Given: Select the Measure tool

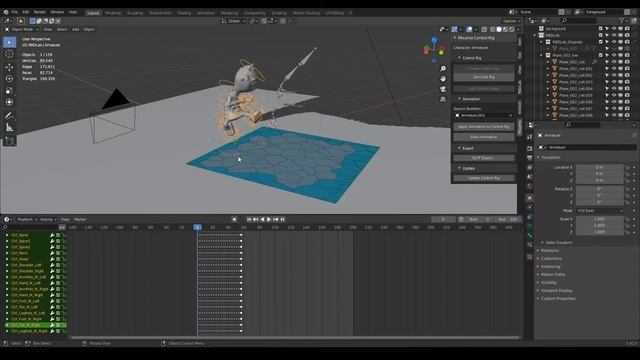Looking at the screenshot, I should (x=9, y=128).
